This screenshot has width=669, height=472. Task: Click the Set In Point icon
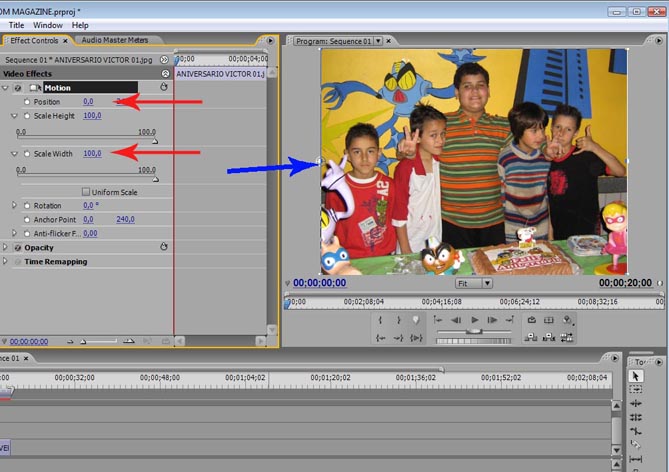pyautogui.click(x=381, y=320)
